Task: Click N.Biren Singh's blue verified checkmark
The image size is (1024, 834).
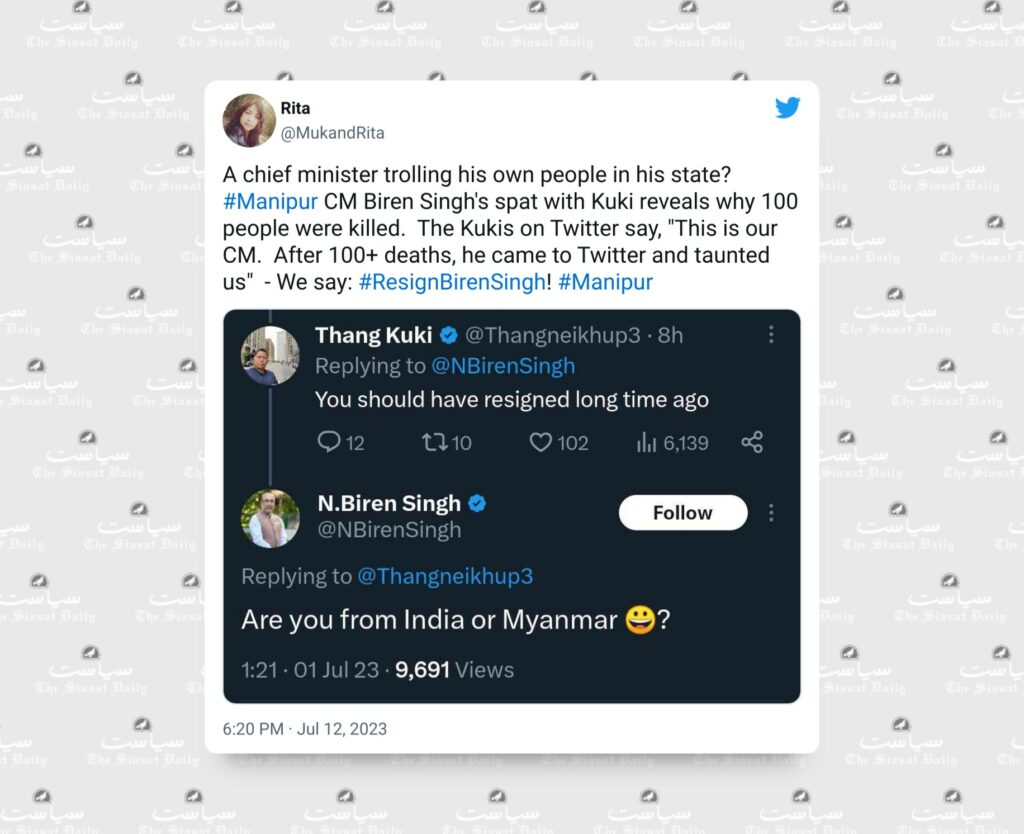Action: 477,504
